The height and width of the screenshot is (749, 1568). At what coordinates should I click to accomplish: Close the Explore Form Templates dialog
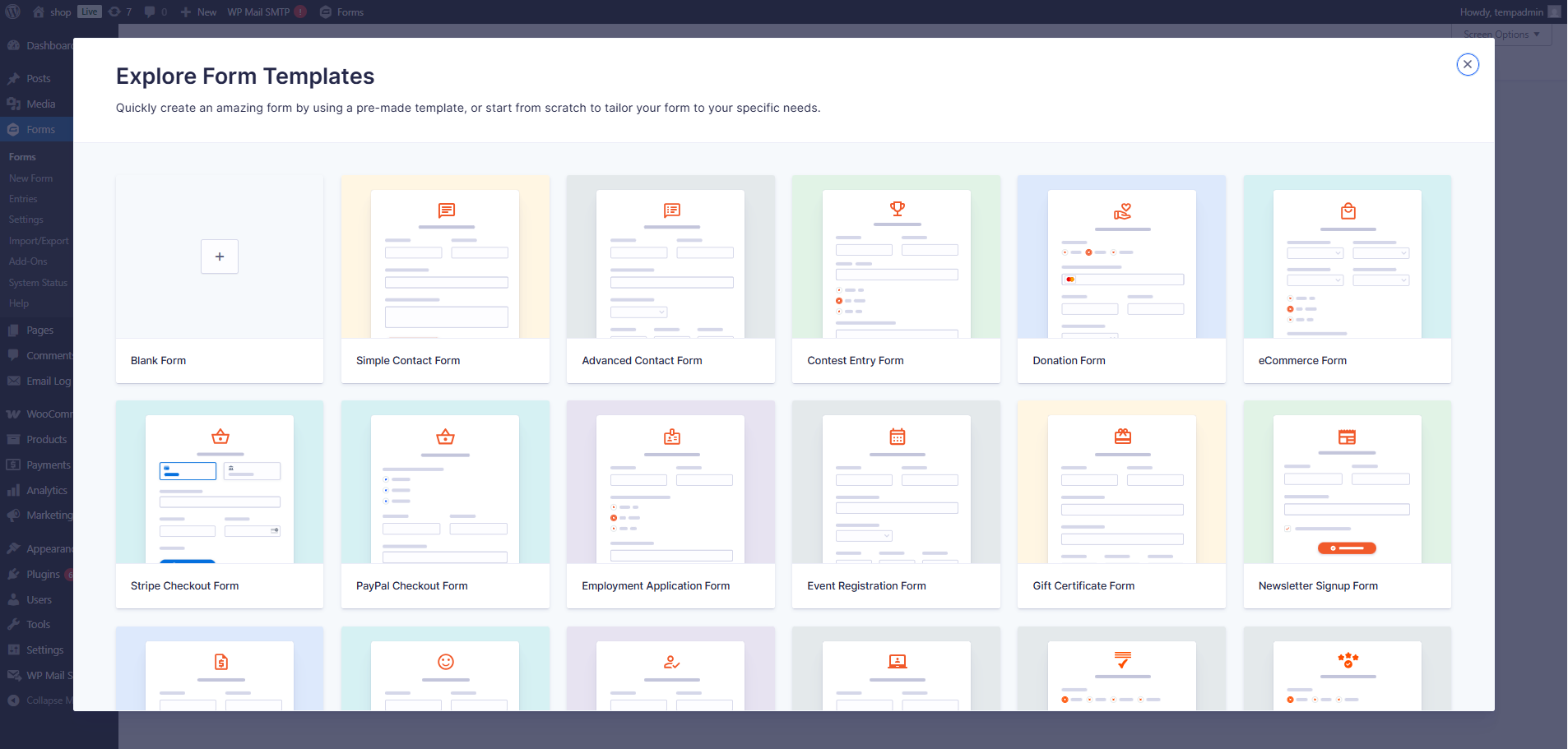(1468, 64)
